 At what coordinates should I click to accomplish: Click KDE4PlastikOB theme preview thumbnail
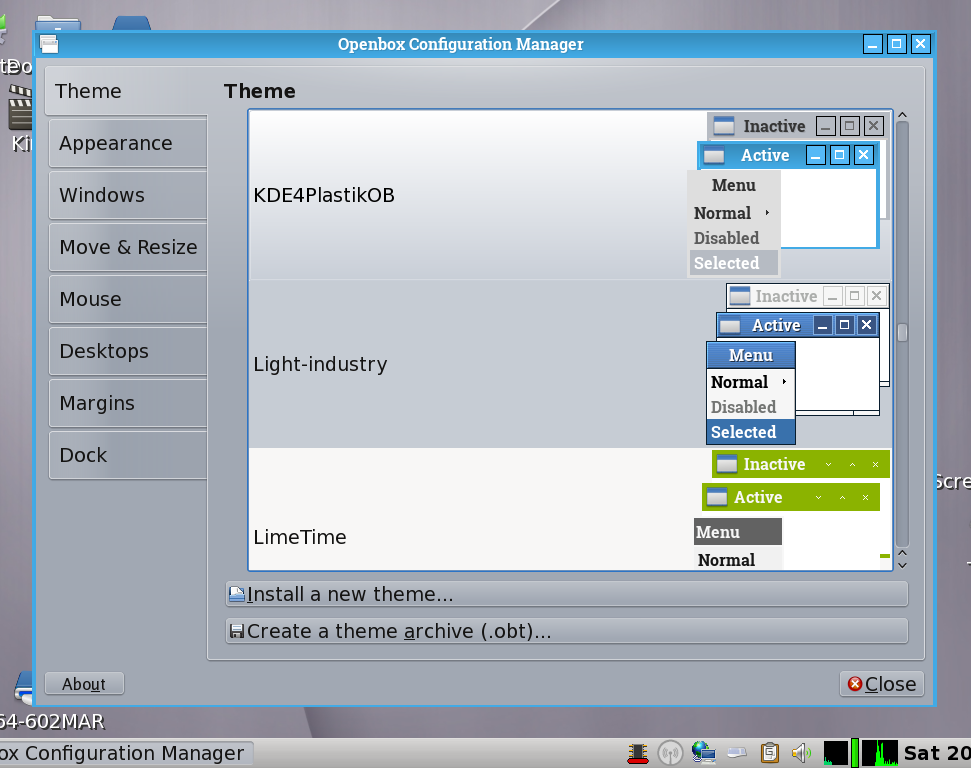(790, 195)
